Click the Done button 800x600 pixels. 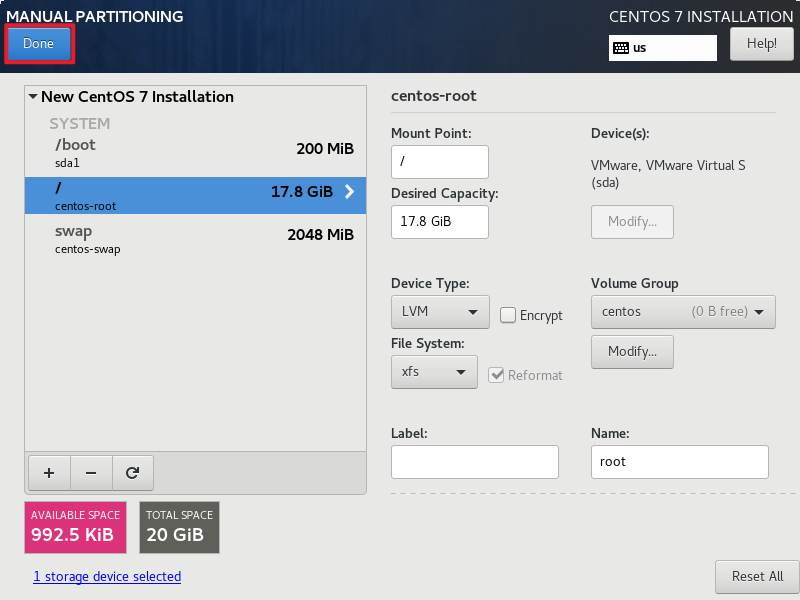[39, 44]
